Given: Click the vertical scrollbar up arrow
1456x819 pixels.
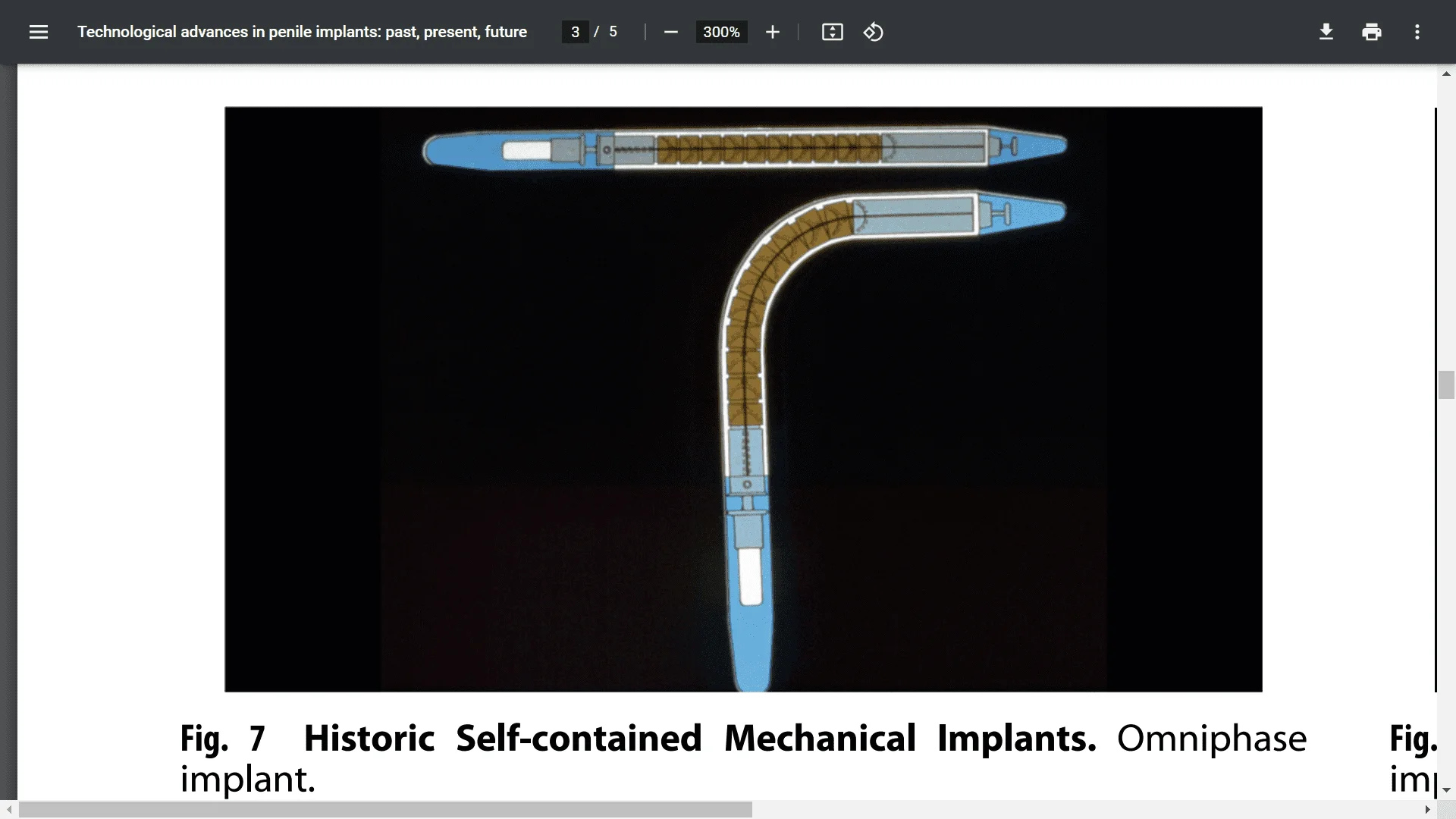Looking at the screenshot, I should click(x=1446, y=73).
